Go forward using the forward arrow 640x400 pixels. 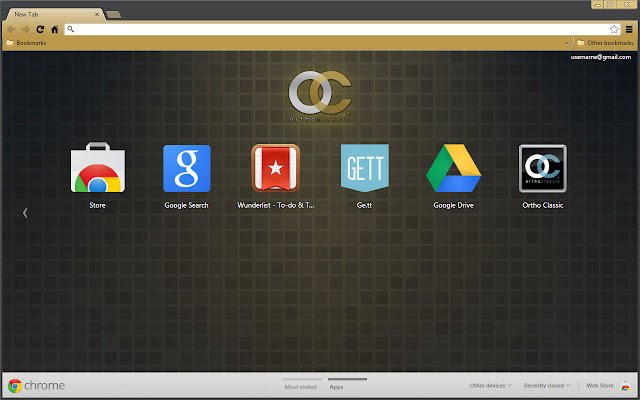click(26, 29)
